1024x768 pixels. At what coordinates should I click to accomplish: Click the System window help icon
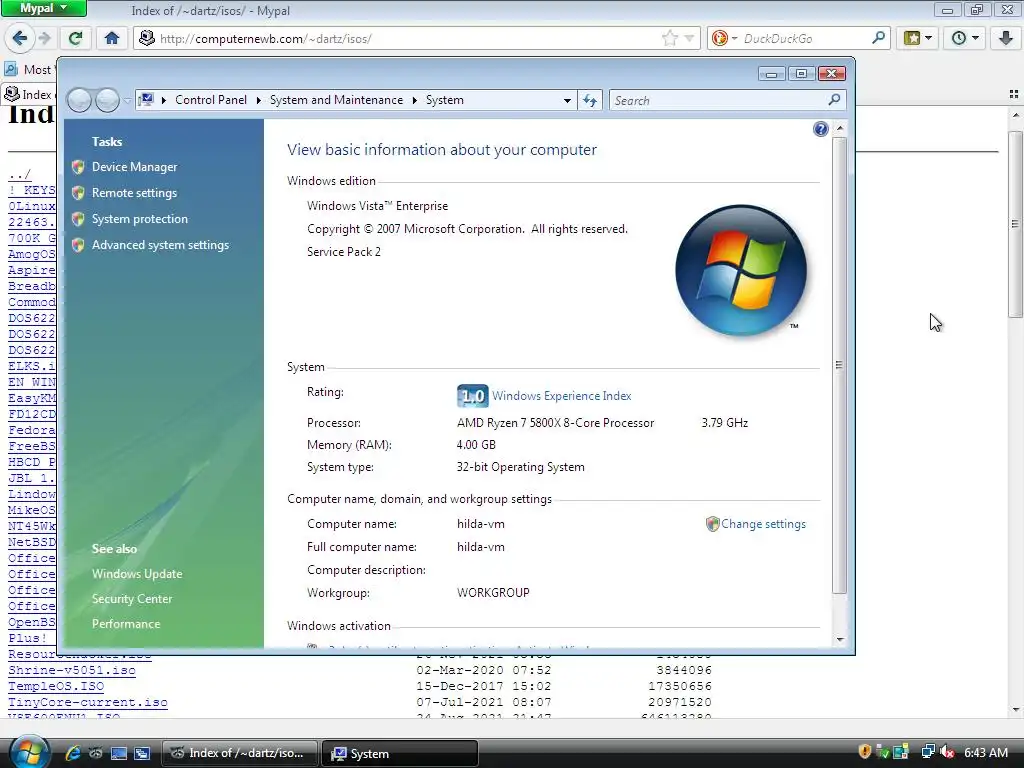(x=820, y=129)
